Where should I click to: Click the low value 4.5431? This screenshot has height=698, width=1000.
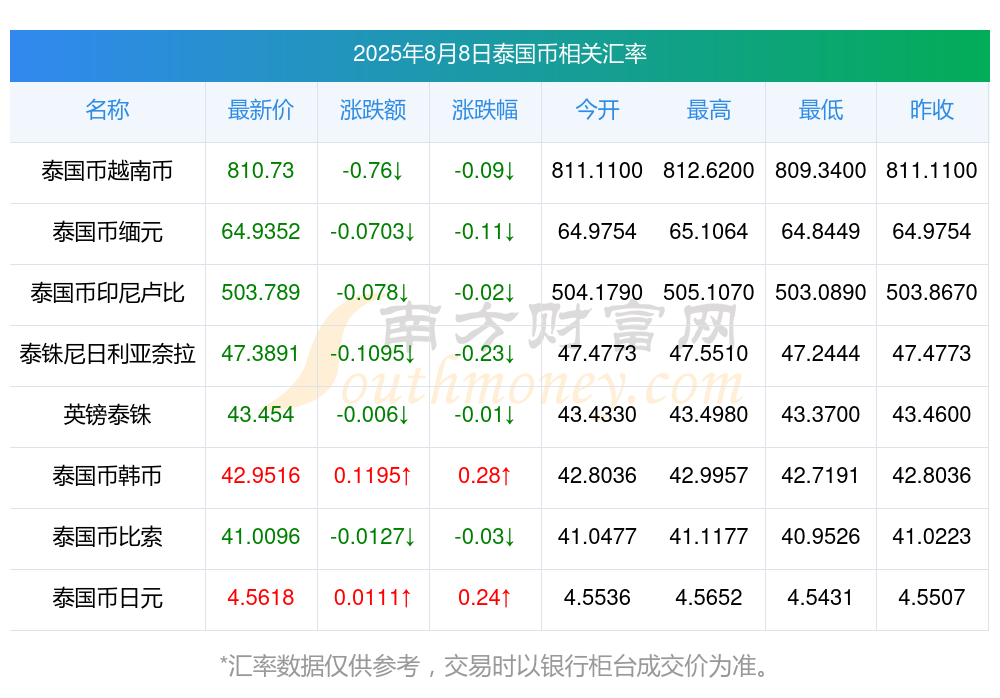coord(821,598)
